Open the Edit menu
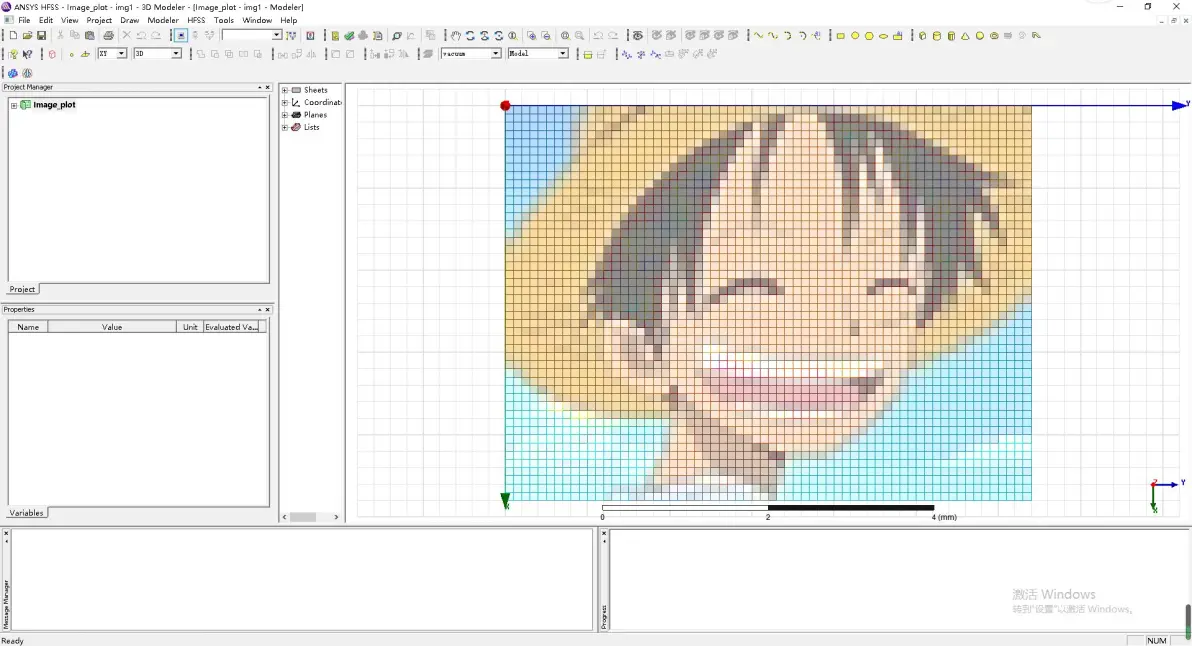The height and width of the screenshot is (646, 1192). click(x=46, y=21)
